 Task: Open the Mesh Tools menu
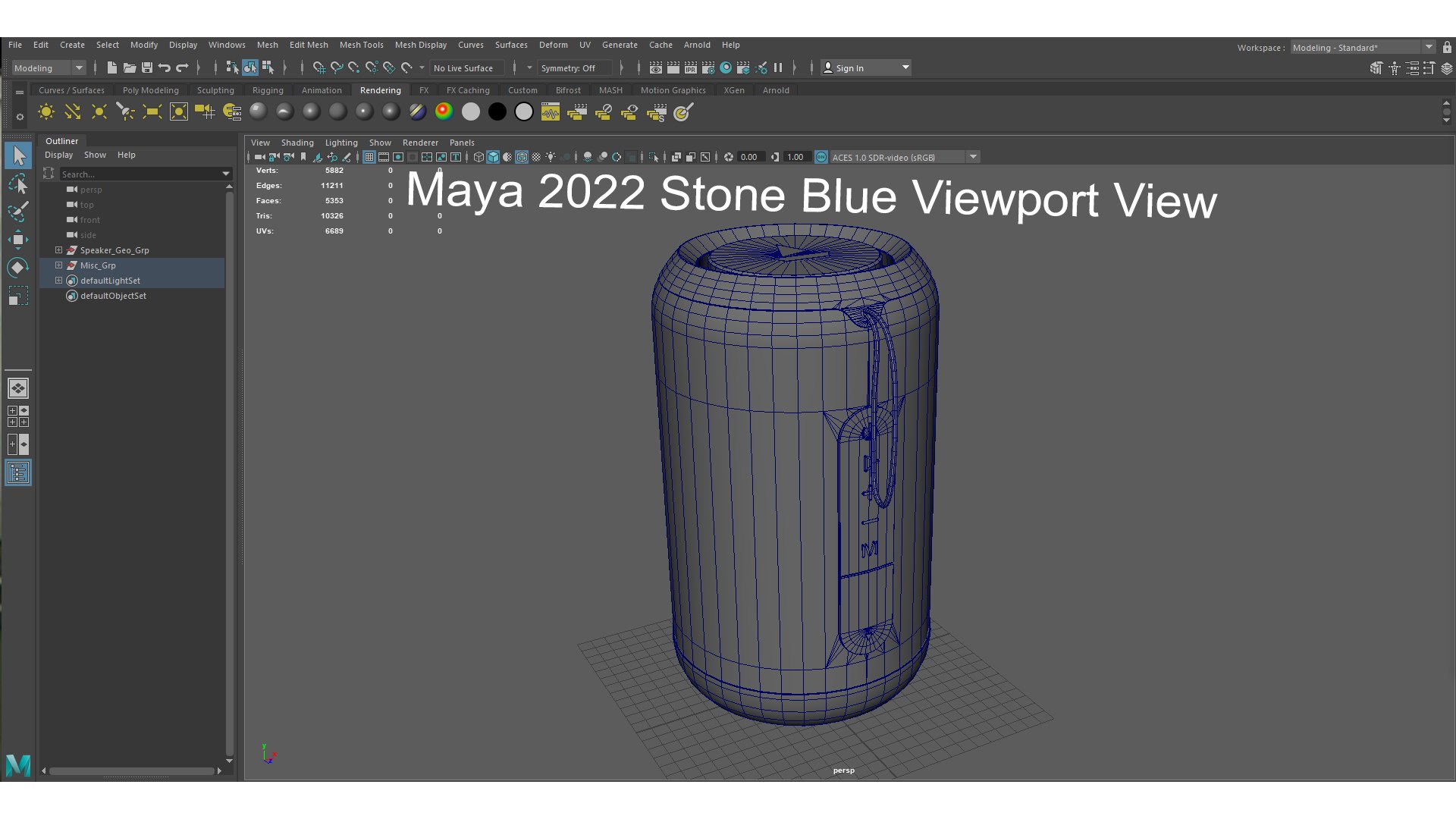pyautogui.click(x=361, y=45)
